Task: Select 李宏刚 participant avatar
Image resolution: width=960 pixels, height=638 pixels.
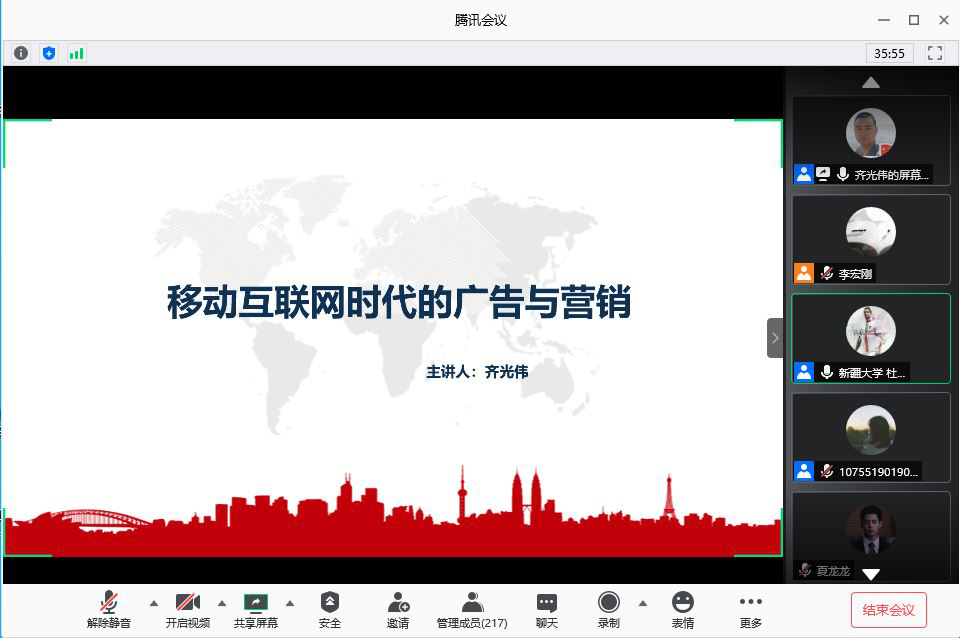Action: pyautogui.click(x=871, y=231)
